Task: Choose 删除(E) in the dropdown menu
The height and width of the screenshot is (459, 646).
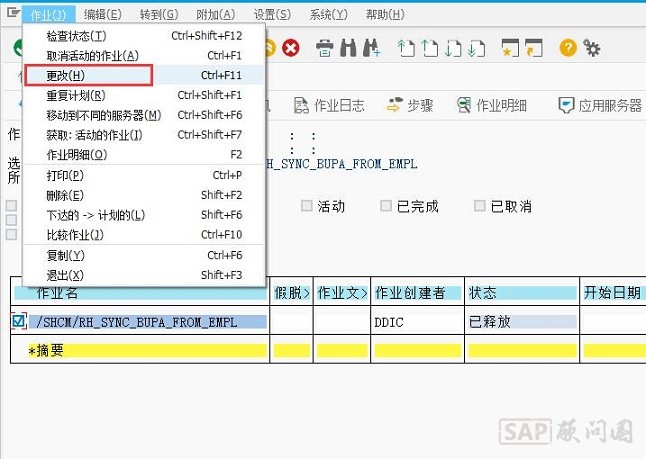Action: pos(66,195)
